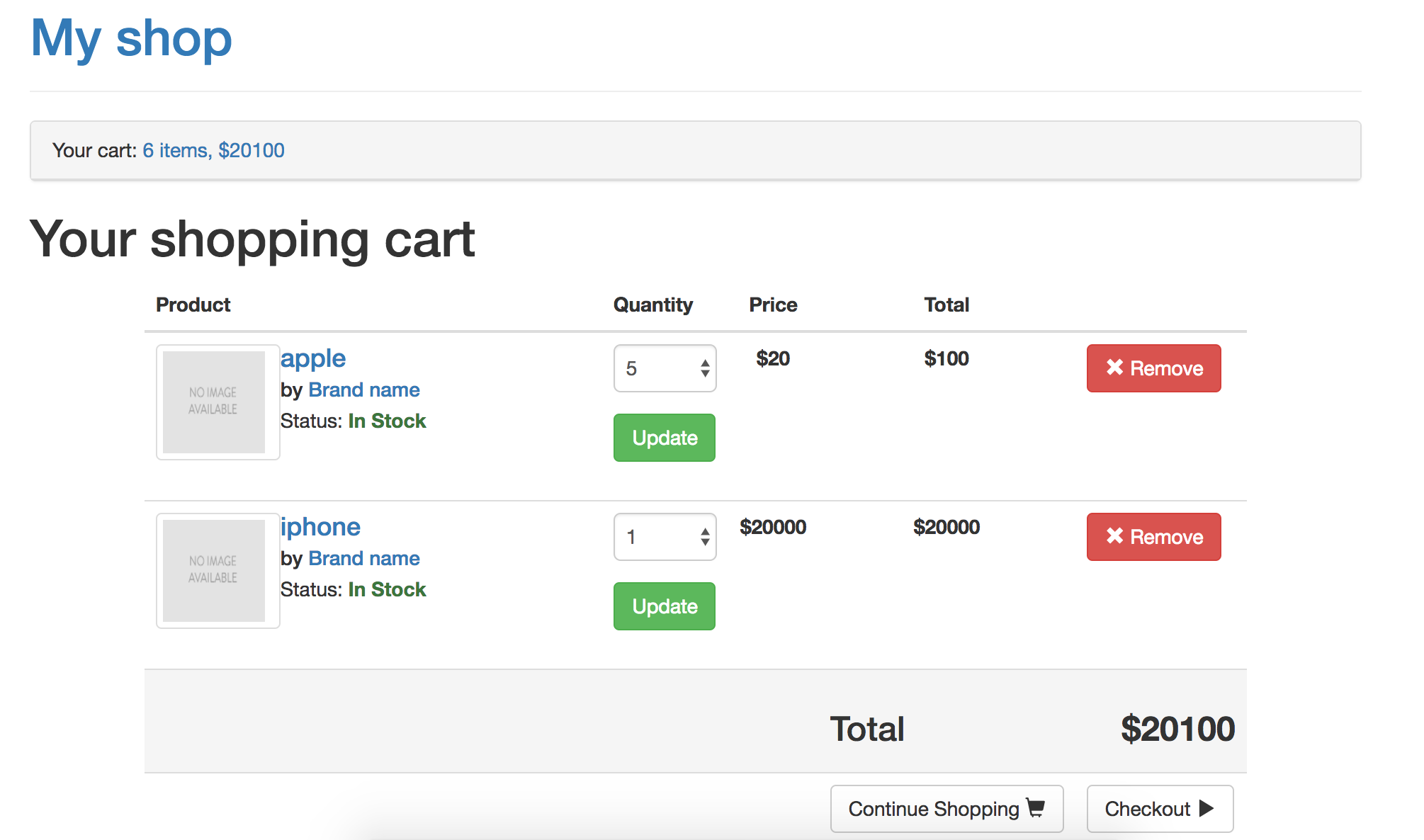Increase iphone quantity with the up arrow
Screen dimensions: 1424x840
[x=705, y=531]
